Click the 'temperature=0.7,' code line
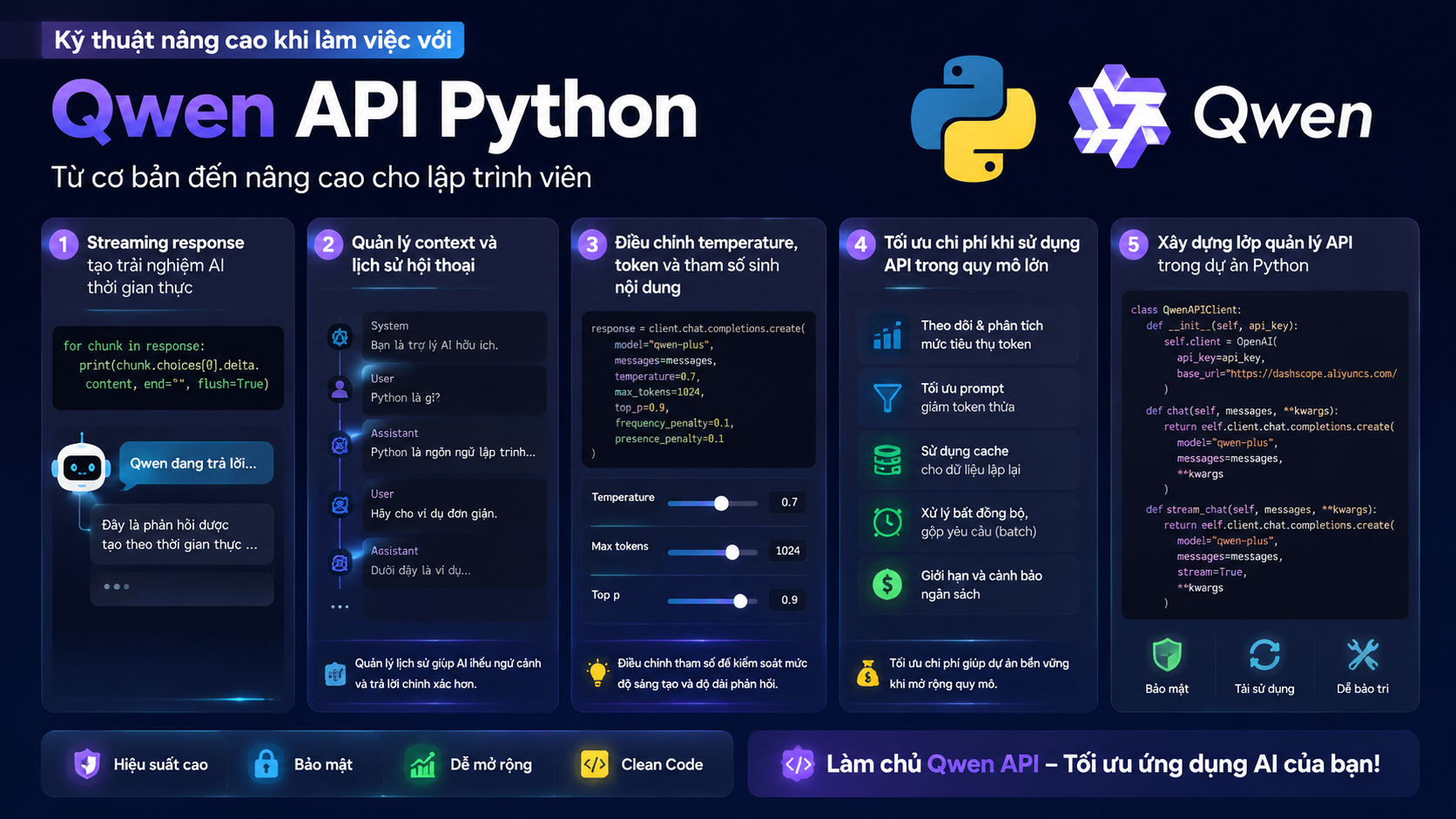The image size is (1456, 819). pyautogui.click(x=657, y=376)
